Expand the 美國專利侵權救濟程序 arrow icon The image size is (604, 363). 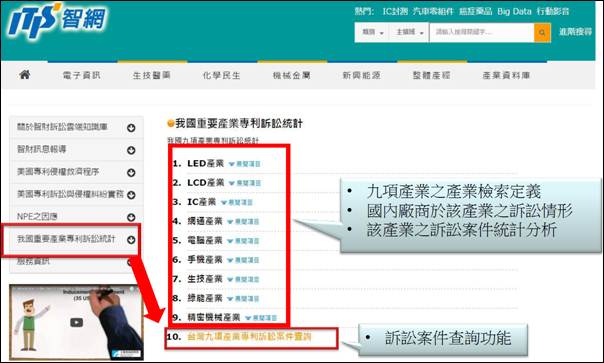pos(131,173)
